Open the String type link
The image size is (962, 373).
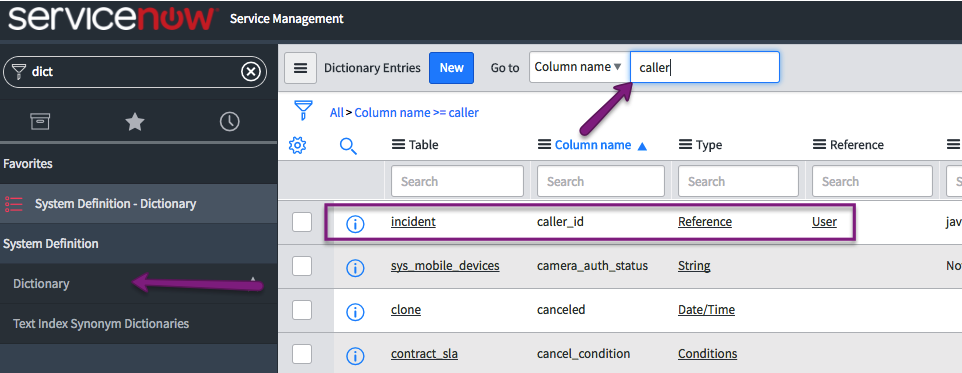coord(694,266)
